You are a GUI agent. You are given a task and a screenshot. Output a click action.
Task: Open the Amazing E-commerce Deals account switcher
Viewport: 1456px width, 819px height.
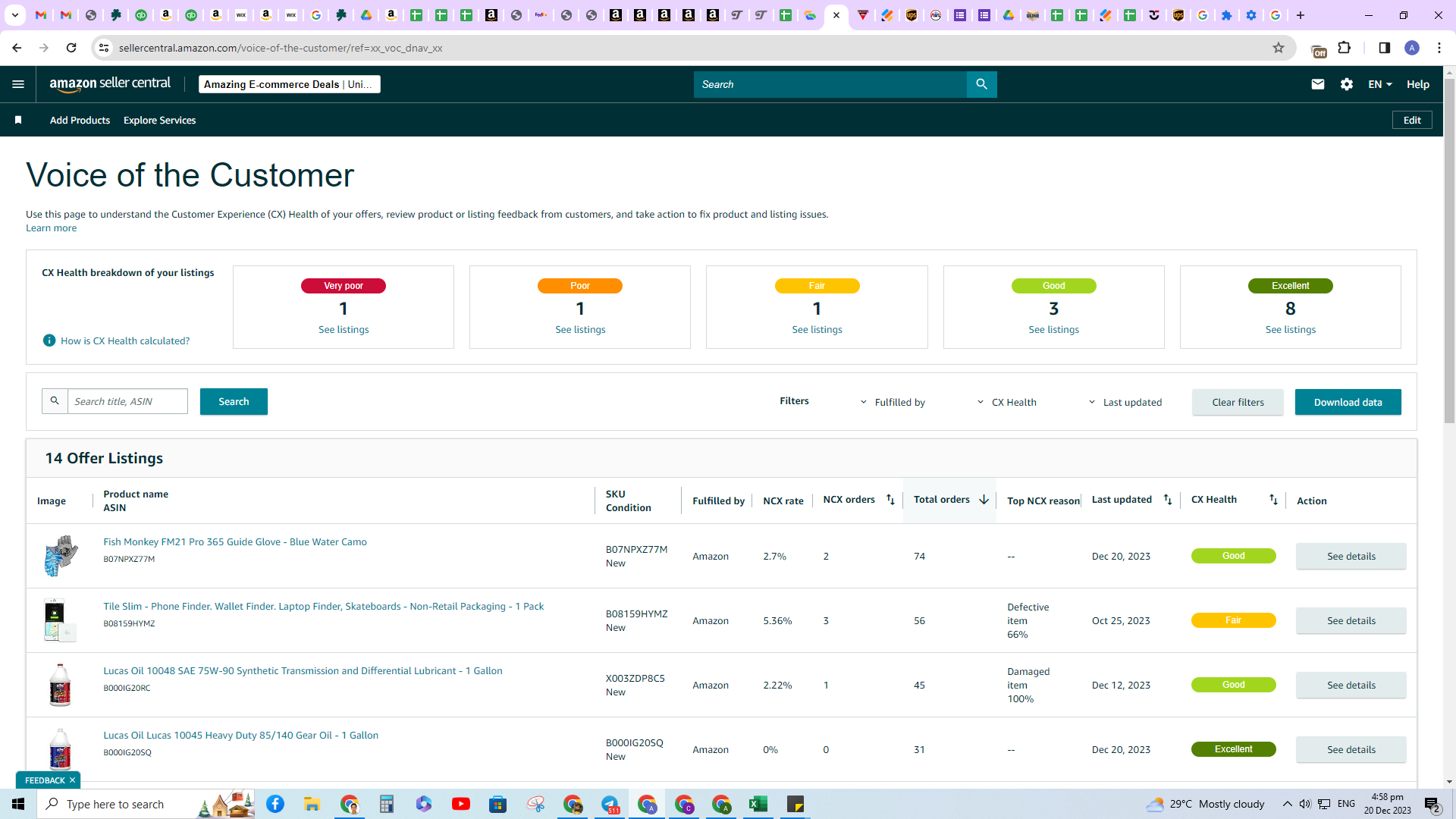(290, 84)
